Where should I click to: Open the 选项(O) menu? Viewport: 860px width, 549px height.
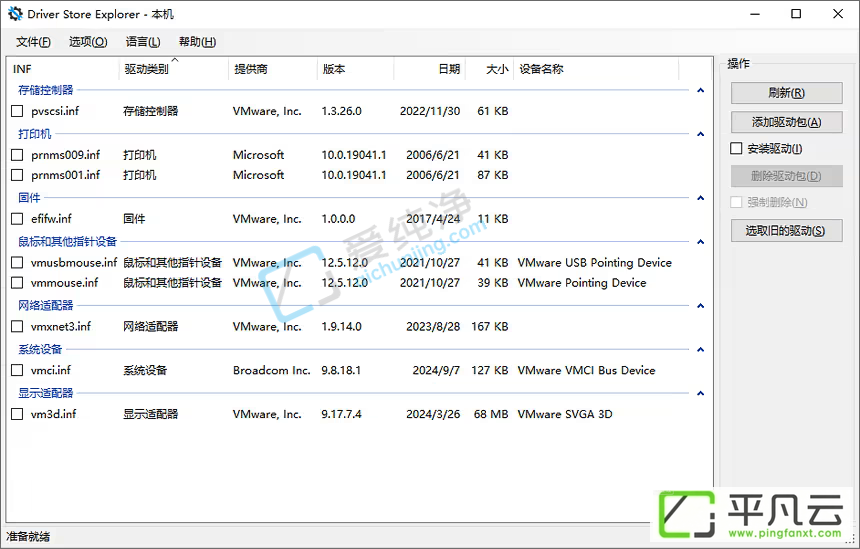coord(88,42)
